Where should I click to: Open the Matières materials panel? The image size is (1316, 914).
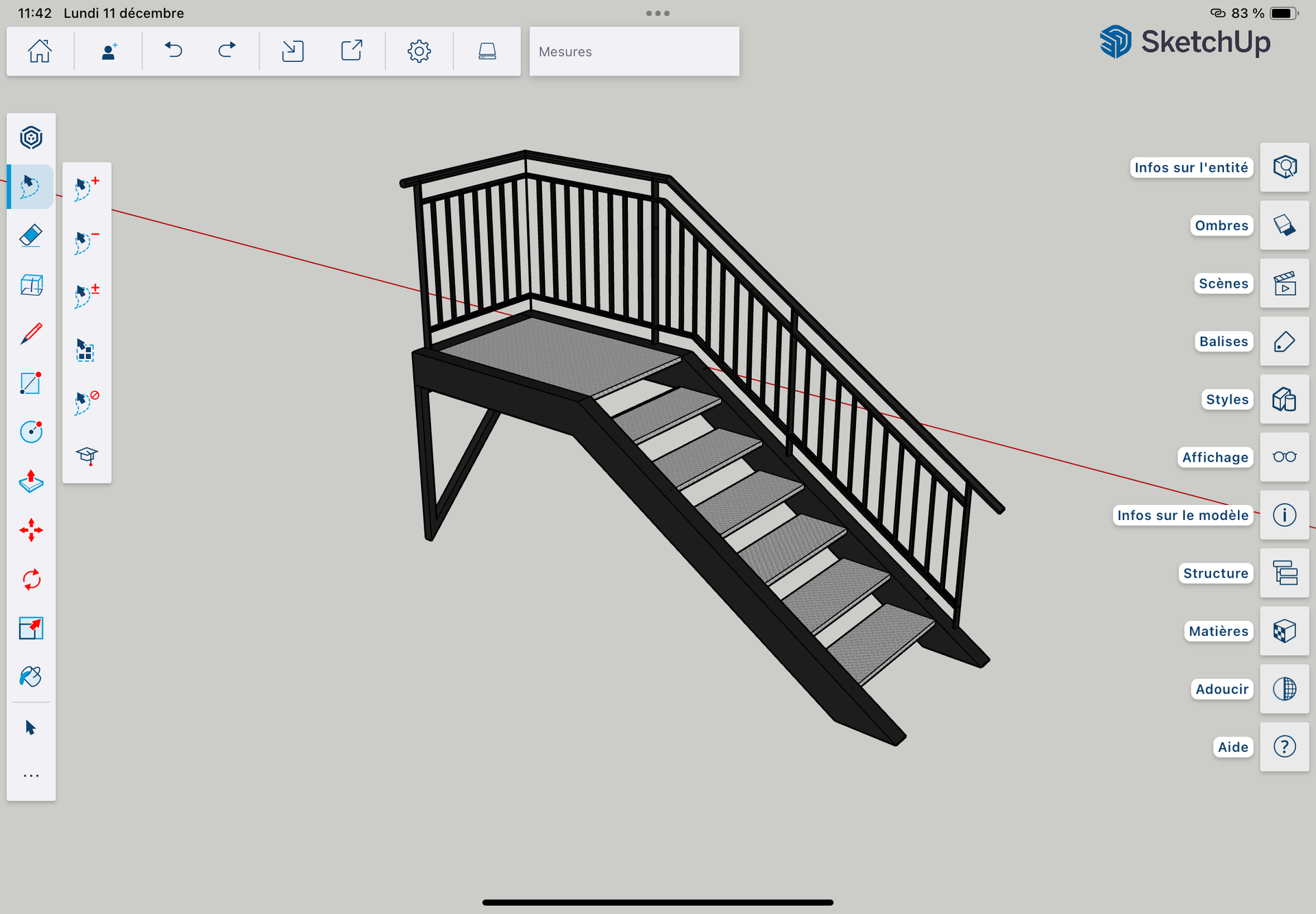(1284, 631)
